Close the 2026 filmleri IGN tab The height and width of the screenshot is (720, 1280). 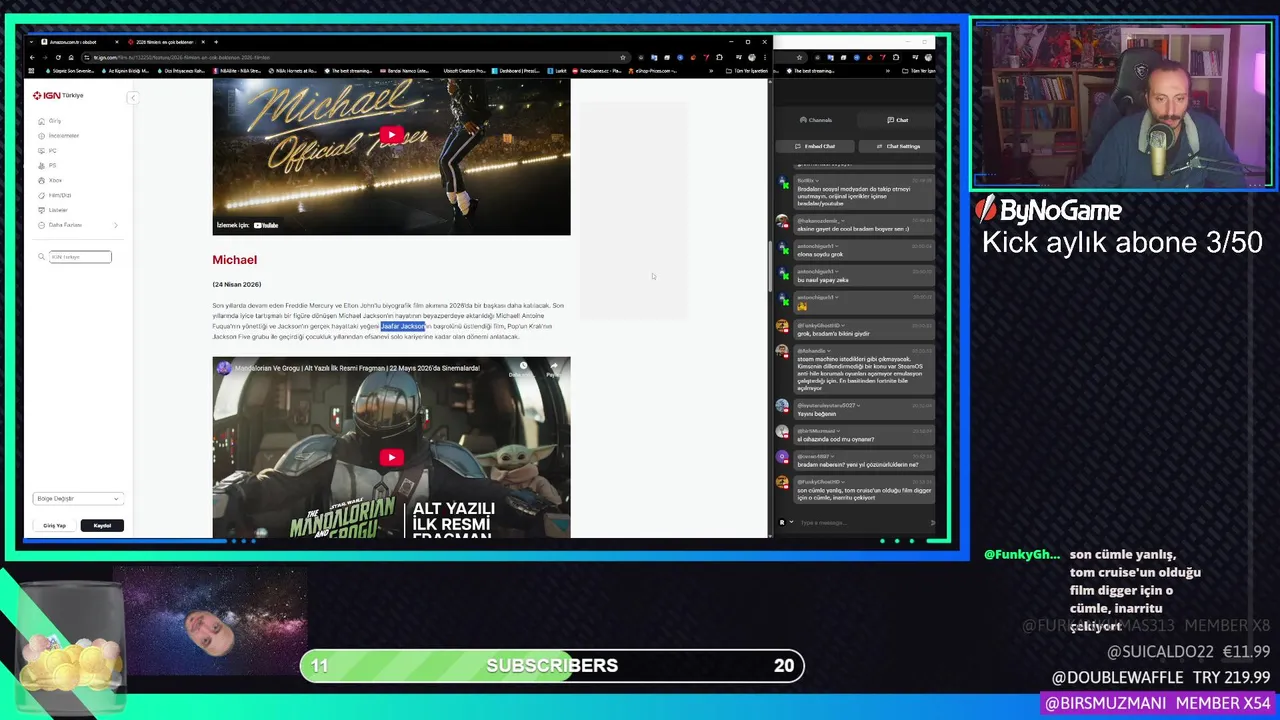[203, 42]
